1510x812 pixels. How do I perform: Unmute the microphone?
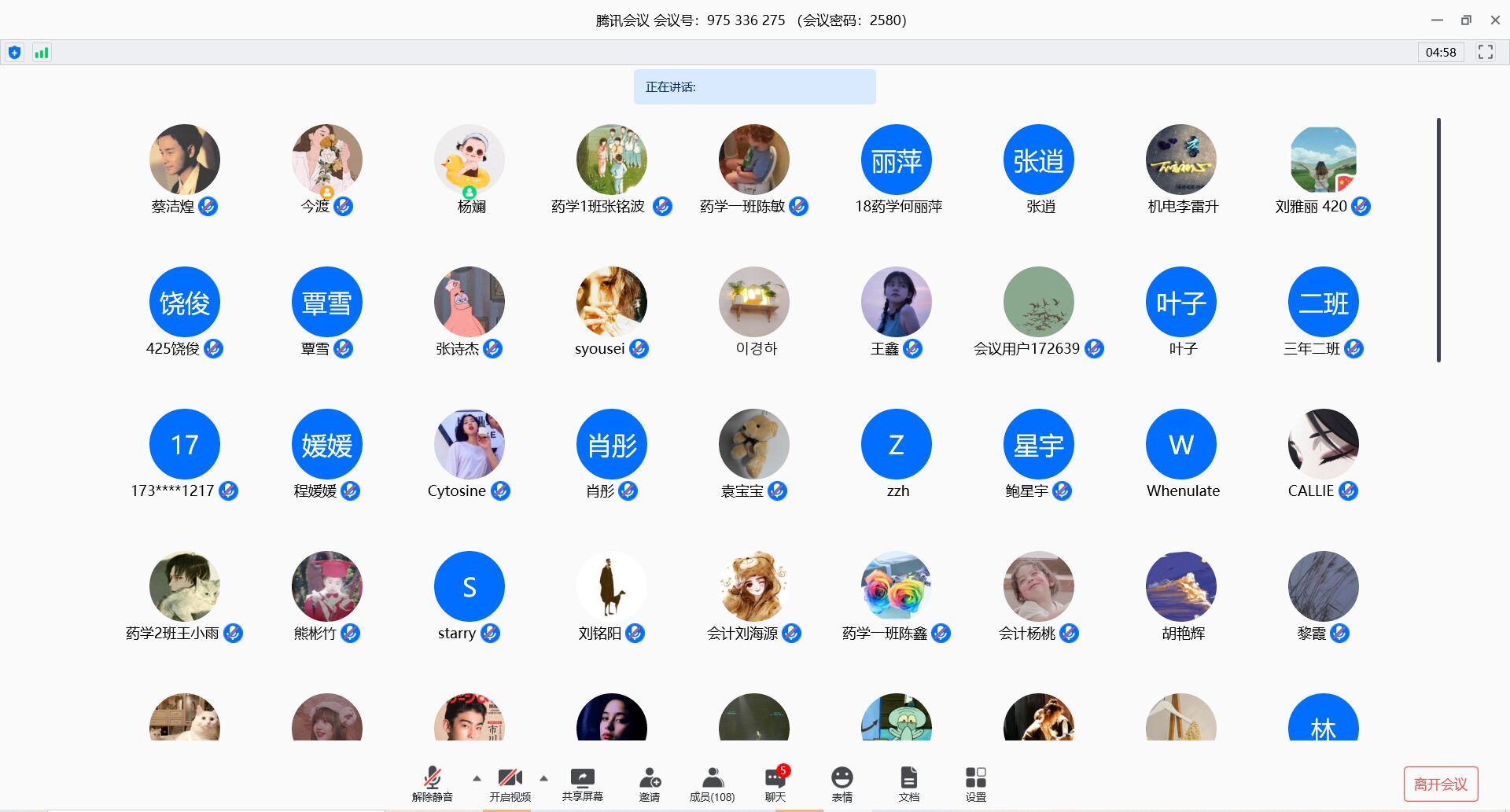click(432, 783)
